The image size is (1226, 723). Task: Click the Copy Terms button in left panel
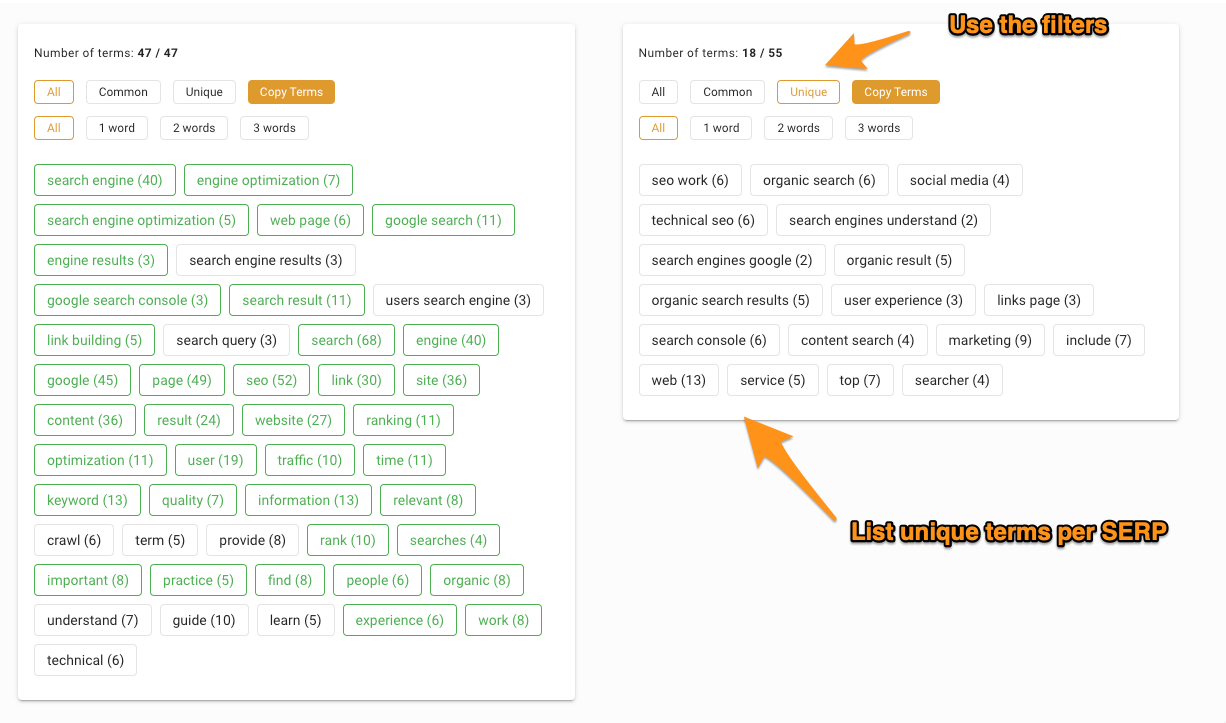(290, 91)
